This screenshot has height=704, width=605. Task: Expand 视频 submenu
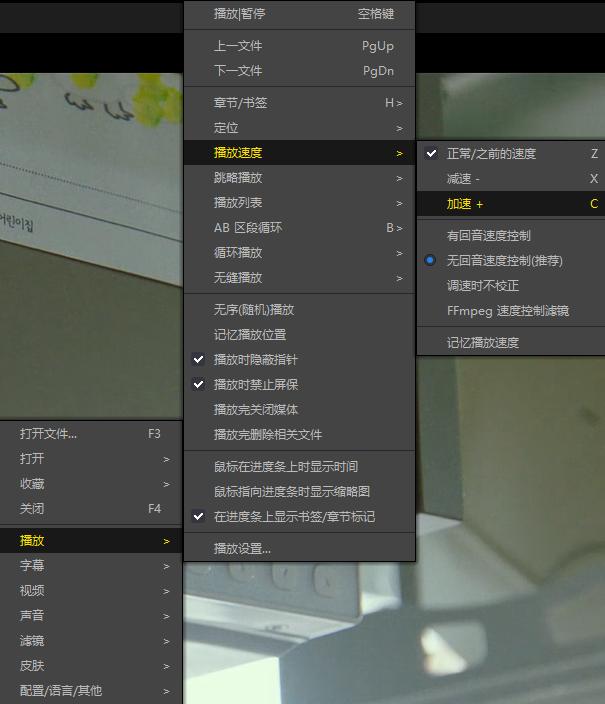pos(91,590)
